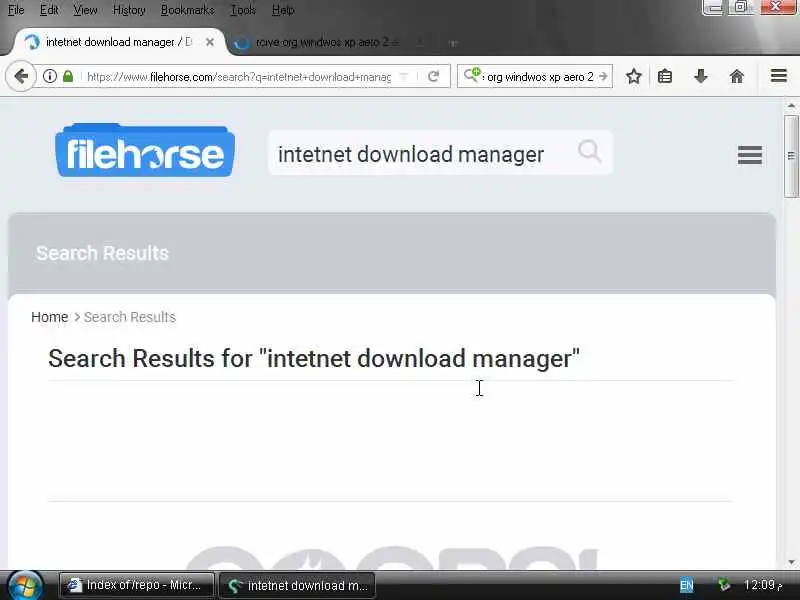Submit browser search with the go arrow
The image size is (800, 600).
tap(604, 77)
